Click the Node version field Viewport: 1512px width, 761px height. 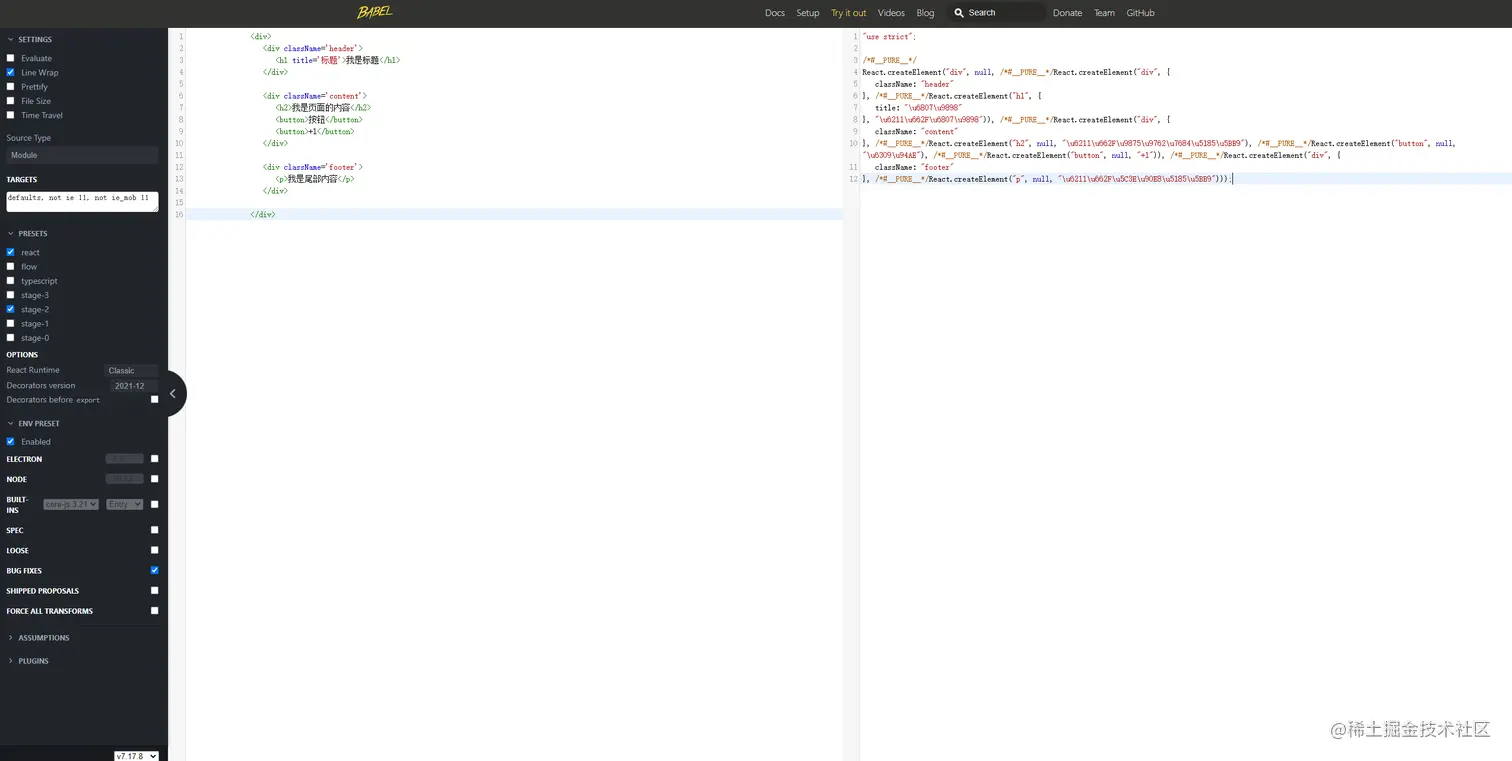coord(125,479)
